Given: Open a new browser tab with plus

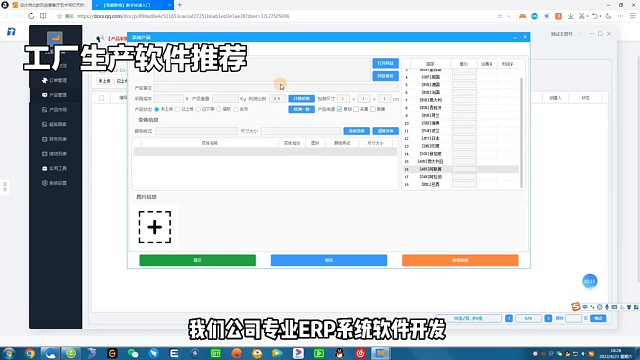Looking at the screenshot, I should click(x=180, y=5).
